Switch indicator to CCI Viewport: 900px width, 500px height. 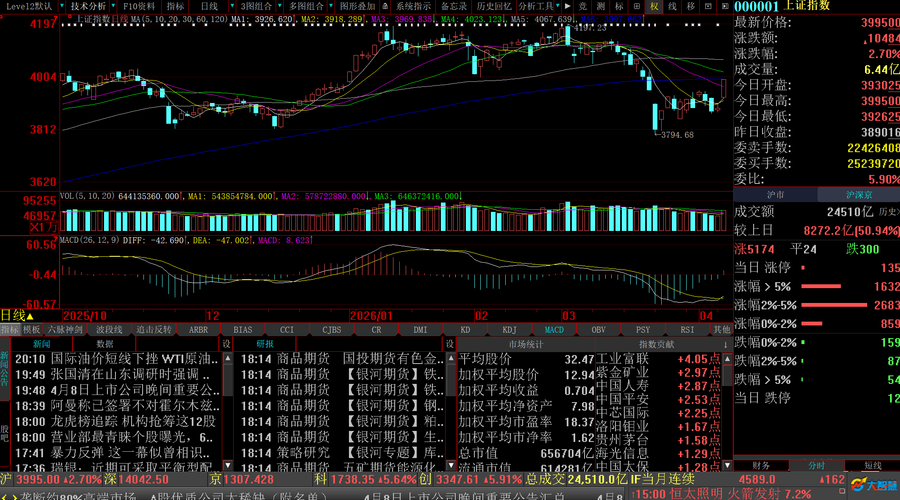pos(286,330)
